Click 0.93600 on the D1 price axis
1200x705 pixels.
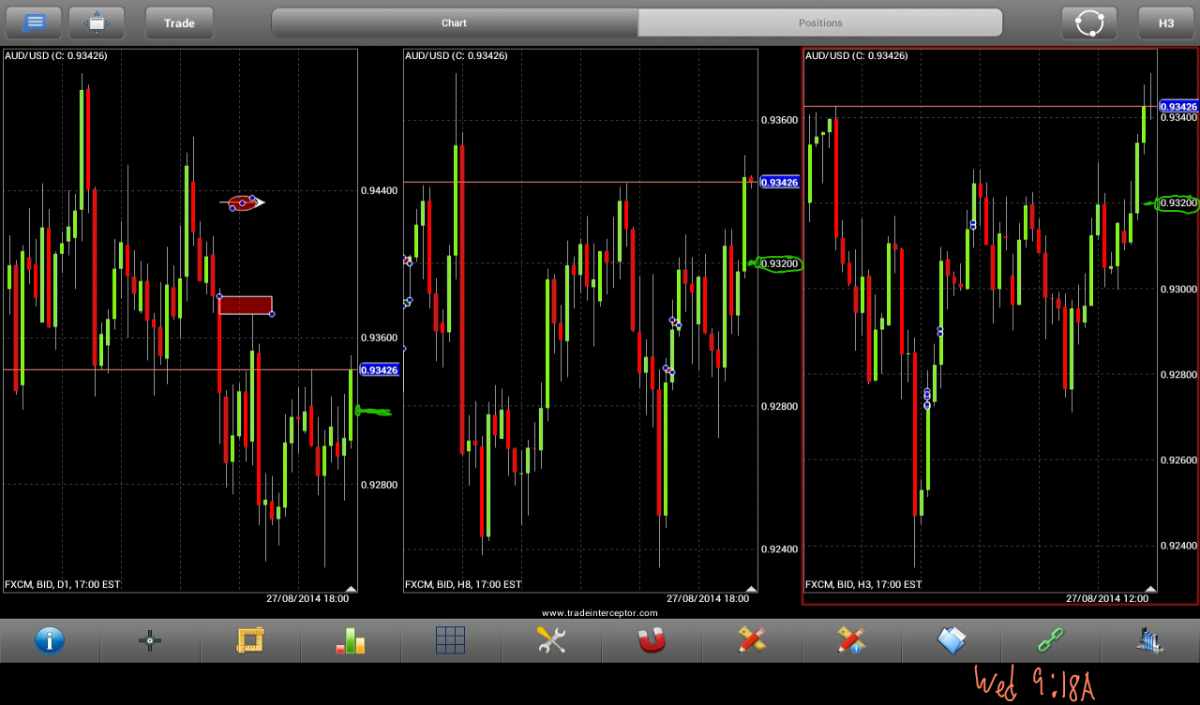[x=379, y=338]
